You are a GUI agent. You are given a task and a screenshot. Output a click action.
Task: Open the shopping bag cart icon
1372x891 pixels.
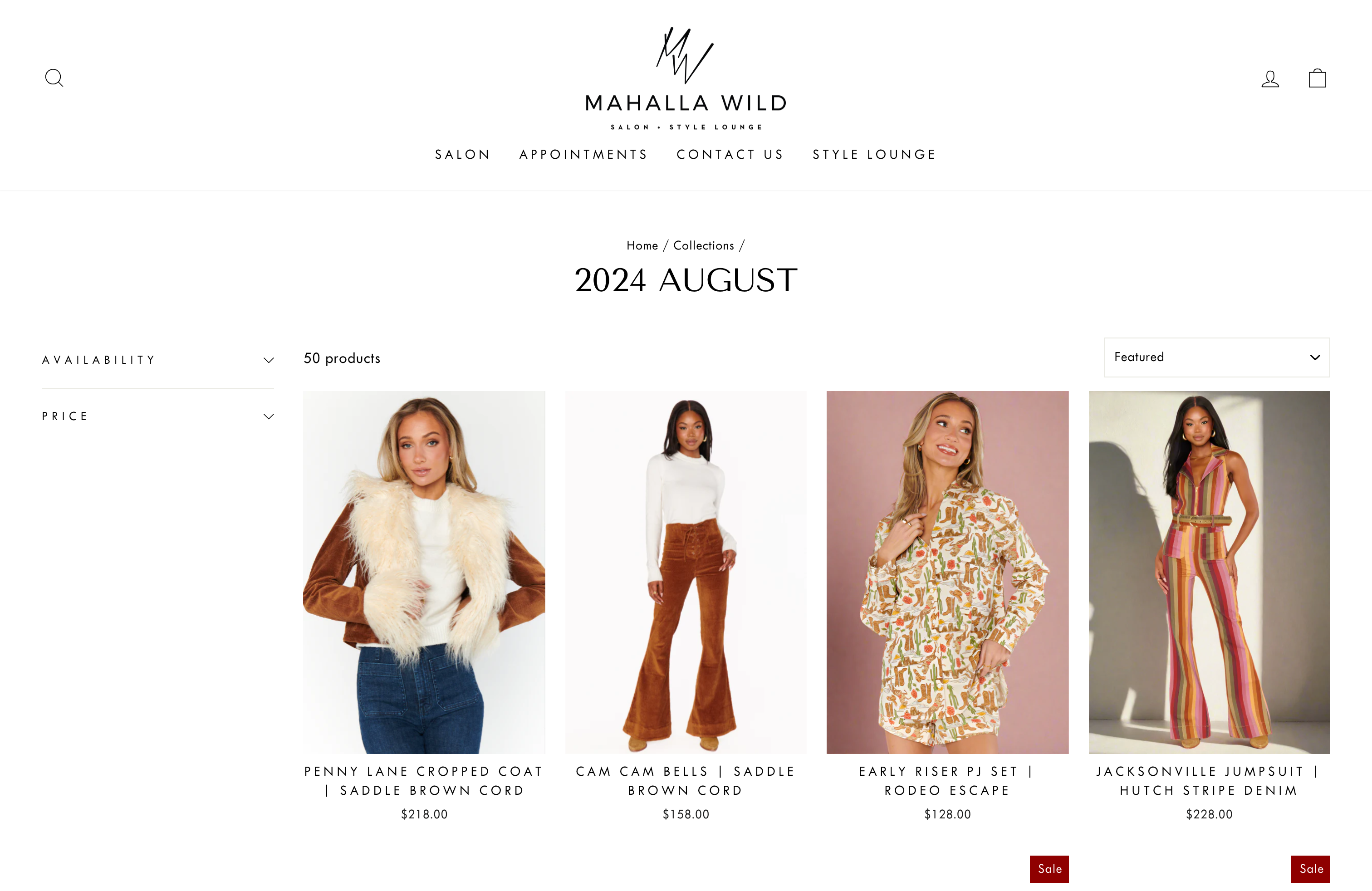[x=1317, y=78]
